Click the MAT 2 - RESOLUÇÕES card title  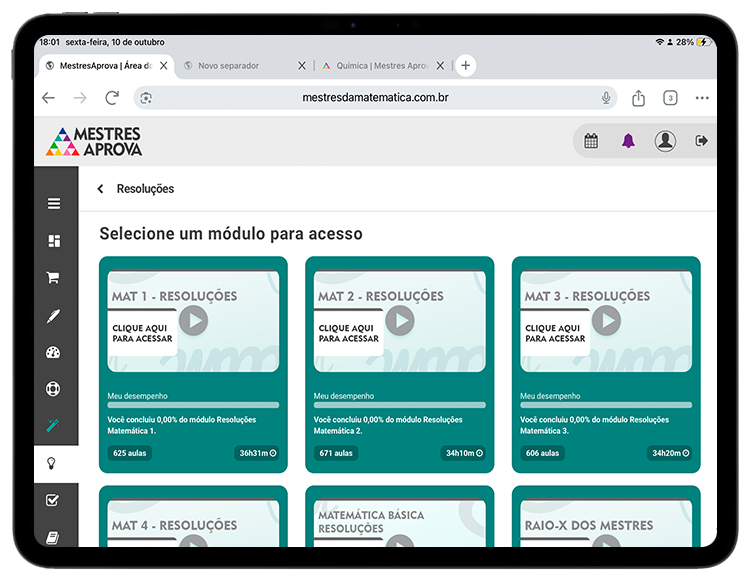[381, 296]
